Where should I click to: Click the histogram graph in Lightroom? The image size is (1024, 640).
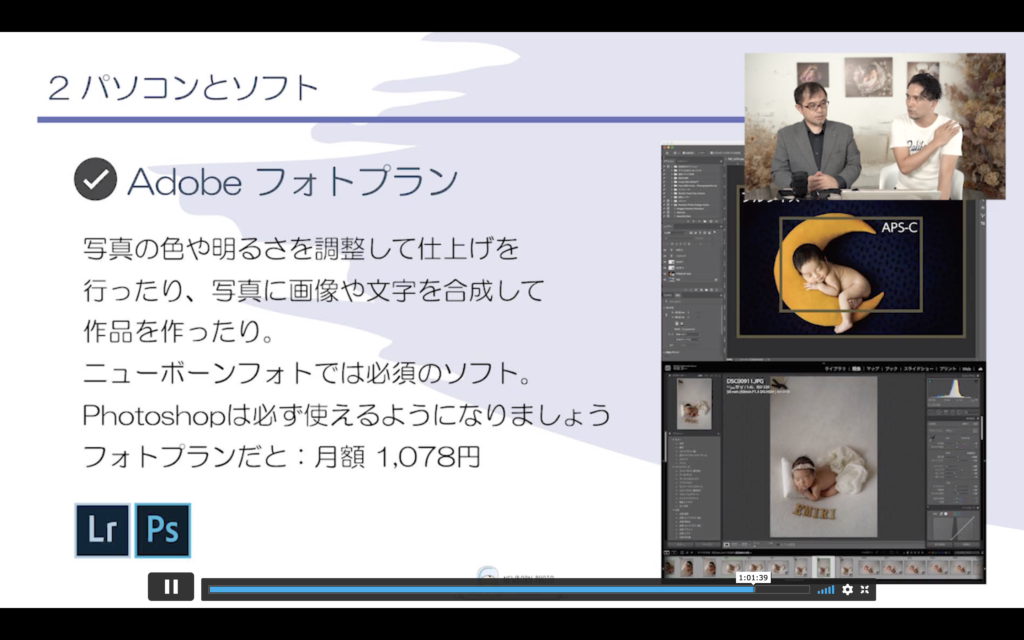[953, 390]
